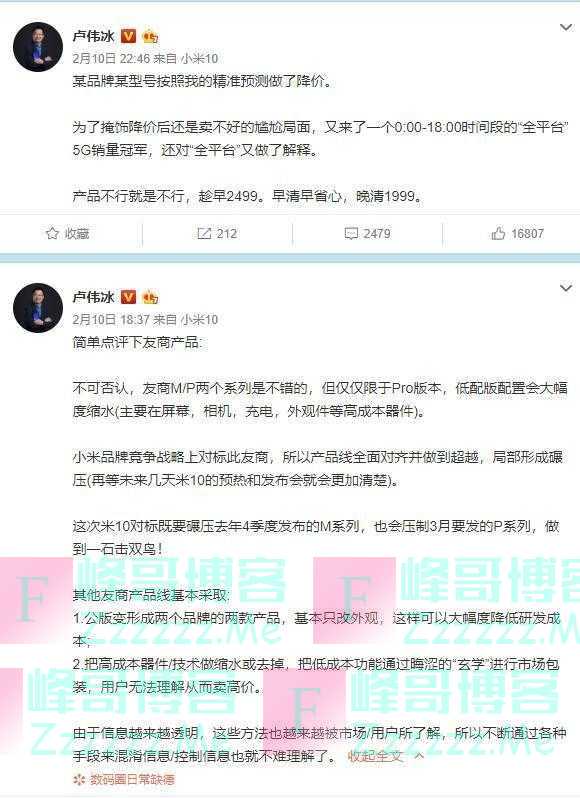Open 卢伟冰 profile name on second post
This screenshot has width=580, height=798.
point(94,297)
